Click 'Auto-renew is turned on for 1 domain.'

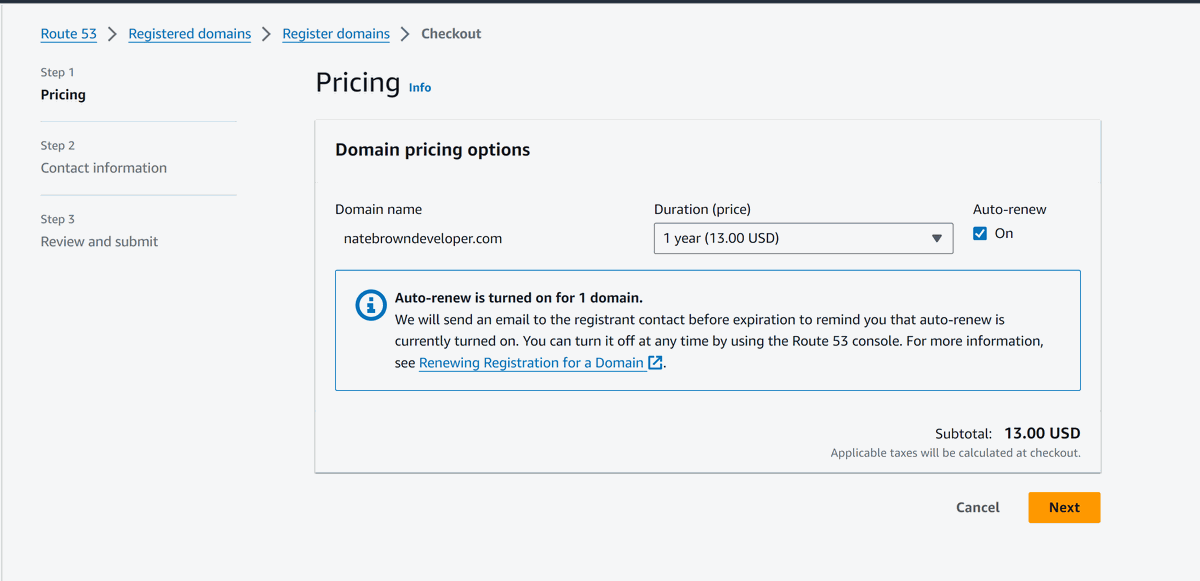tap(518, 298)
